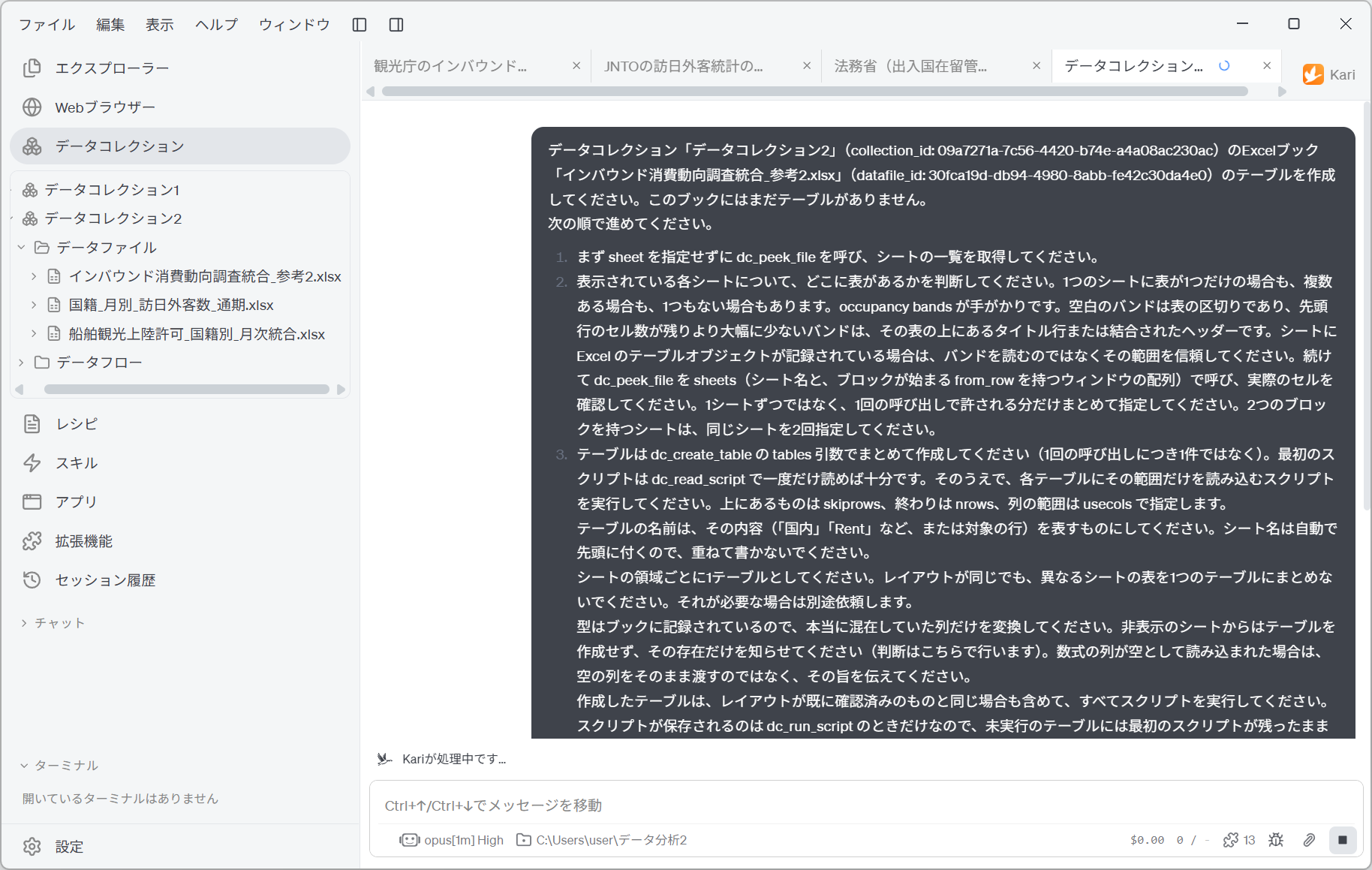Toggle the left sidebar panel icon
Image resolution: width=1372 pixels, height=870 pixels.
[x=360, y=25]
